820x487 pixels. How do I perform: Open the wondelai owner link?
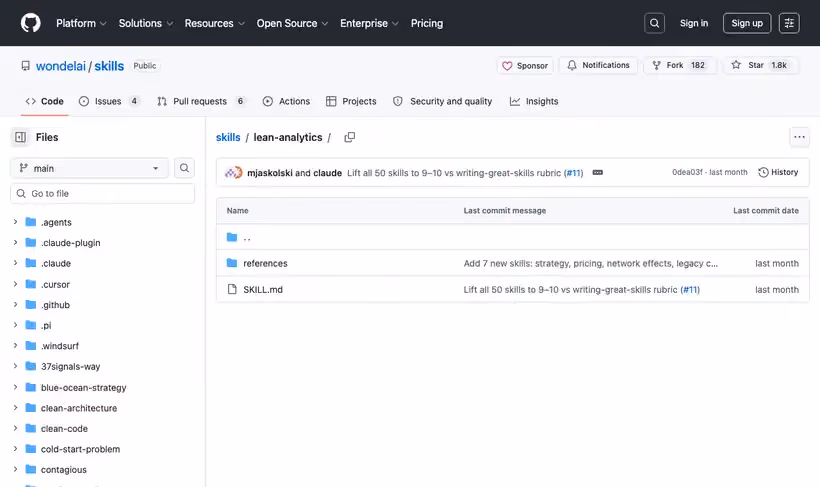pyautogui.click(x=61, y=66)
